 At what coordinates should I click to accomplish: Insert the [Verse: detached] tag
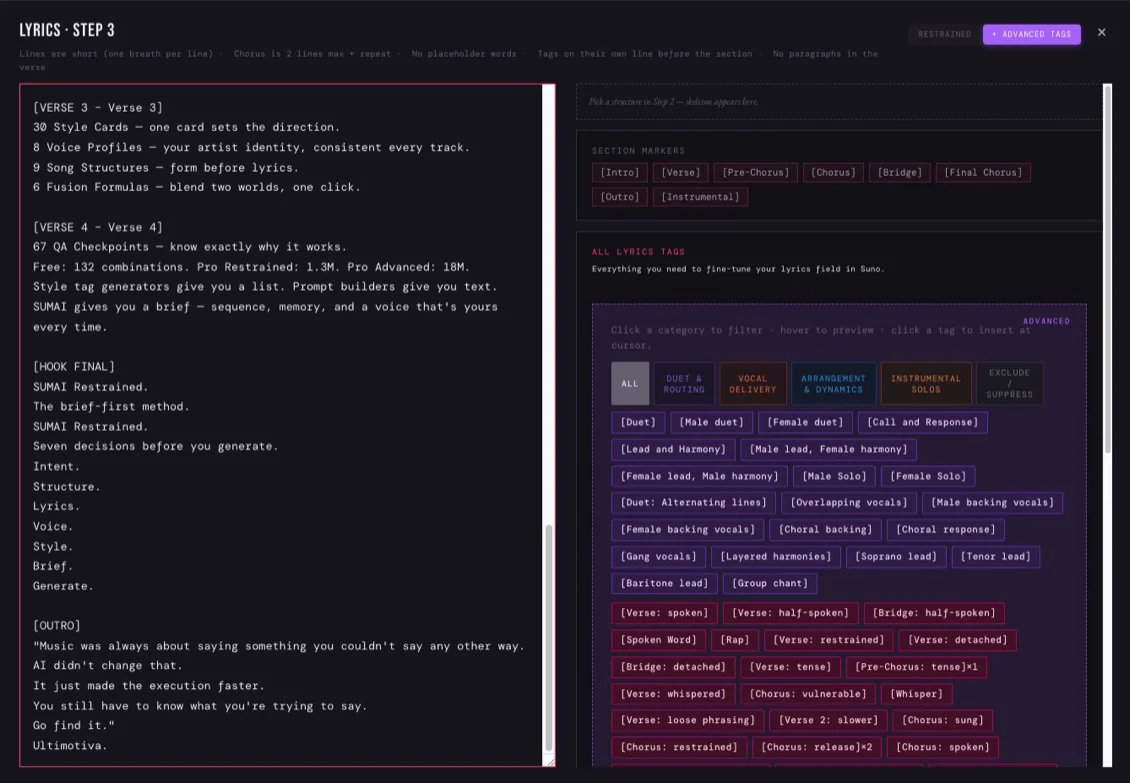[x=958, y=640]
